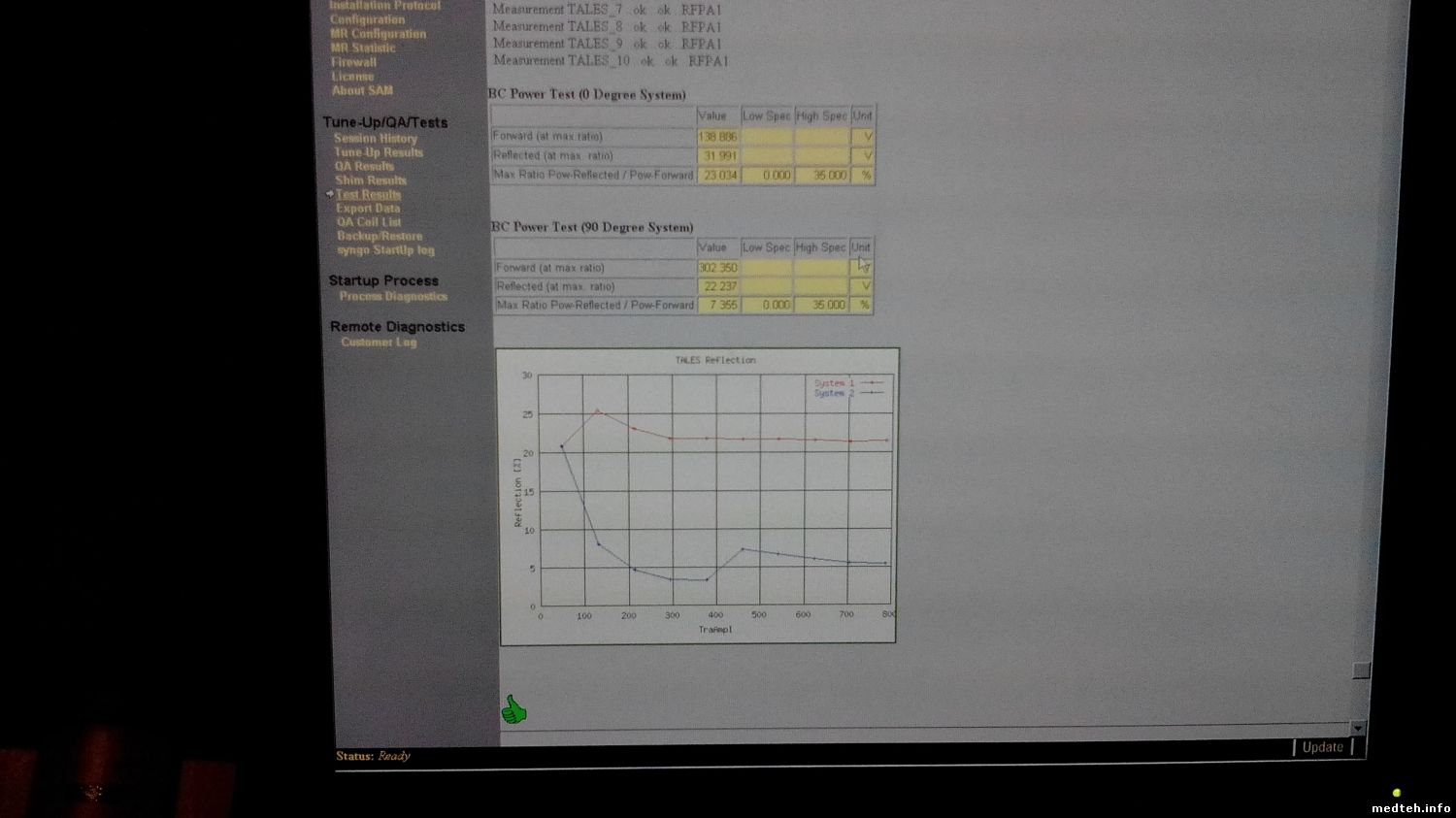1456x818 pixels.
Task: Click the scrollbar down arrow
Action: [x=1357, y=728]
